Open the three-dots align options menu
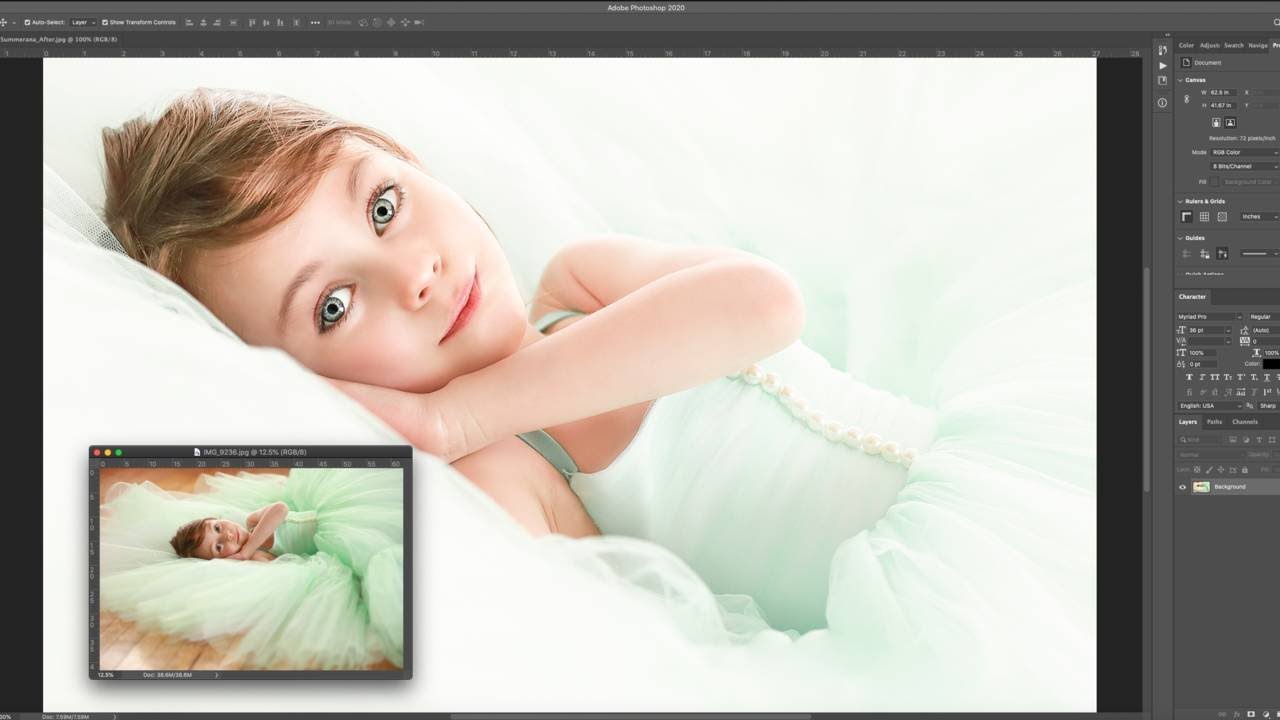The width and height of the screenshot is (1280, 720). point(315,22)
